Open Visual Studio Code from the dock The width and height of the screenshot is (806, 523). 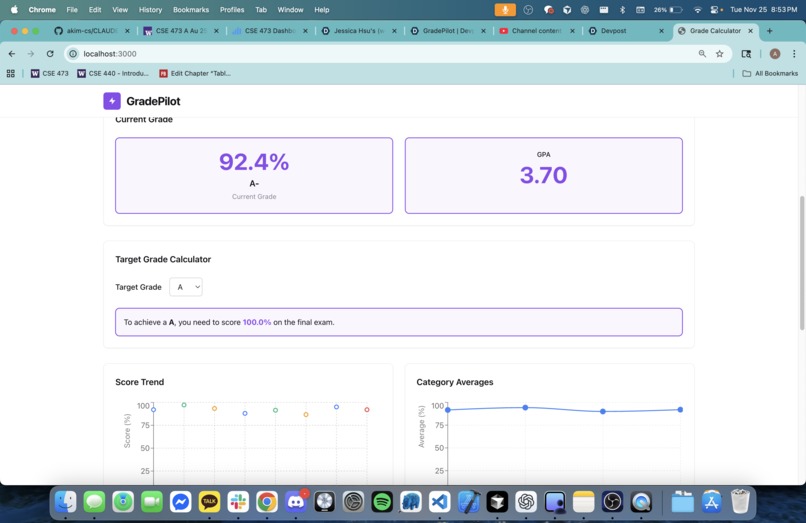point(439,502)
